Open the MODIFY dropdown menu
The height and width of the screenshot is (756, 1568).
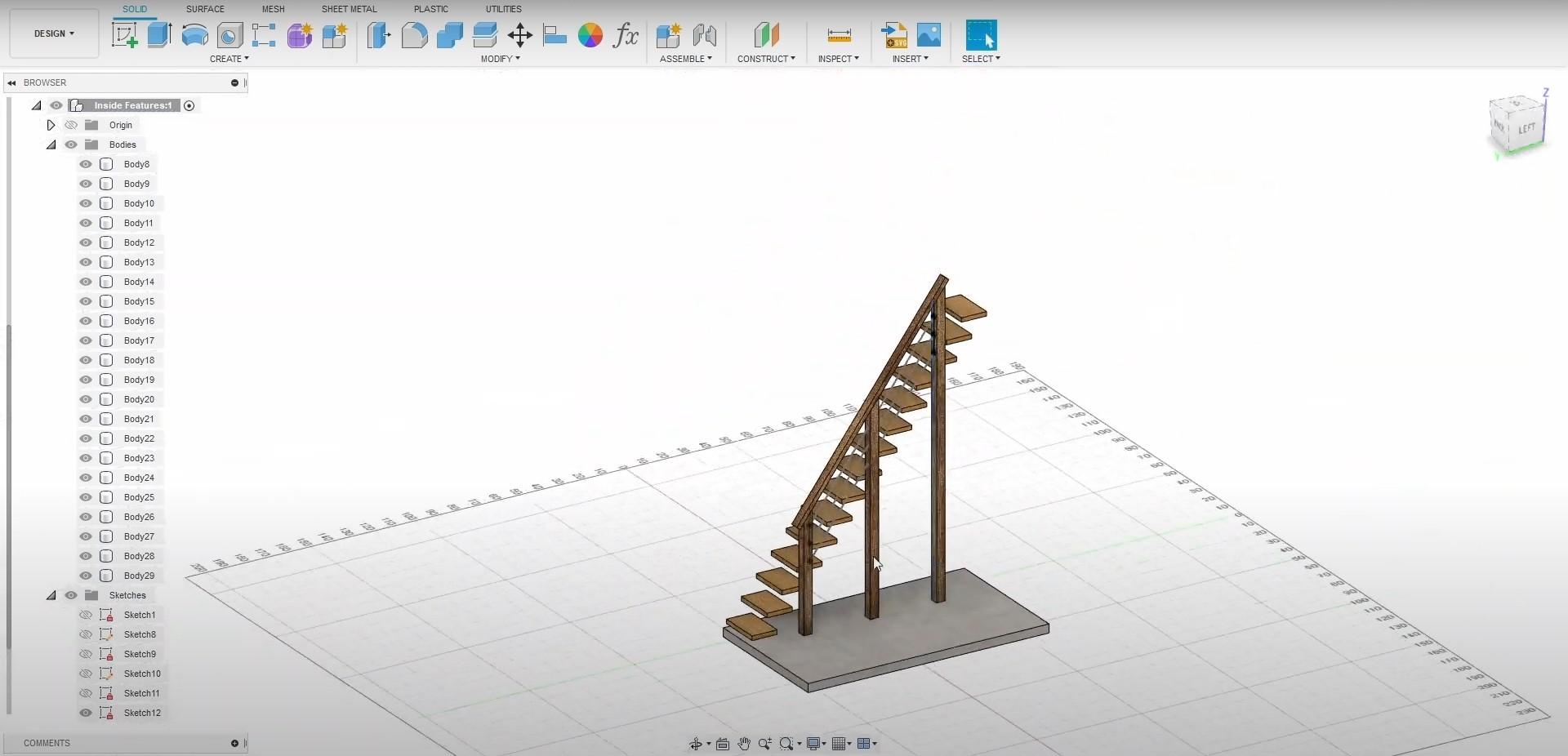pyautogui.click(x=500, y=59)
